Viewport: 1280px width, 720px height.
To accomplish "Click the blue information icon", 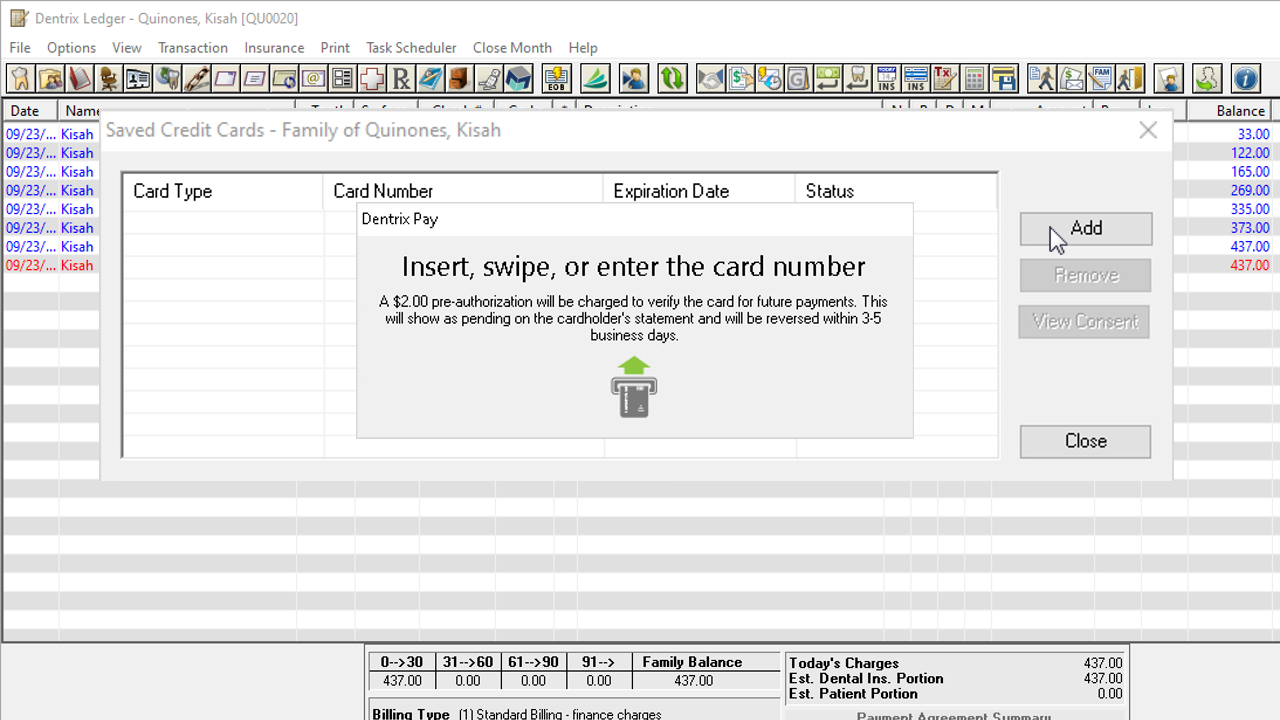I will tap(1245, 78).
